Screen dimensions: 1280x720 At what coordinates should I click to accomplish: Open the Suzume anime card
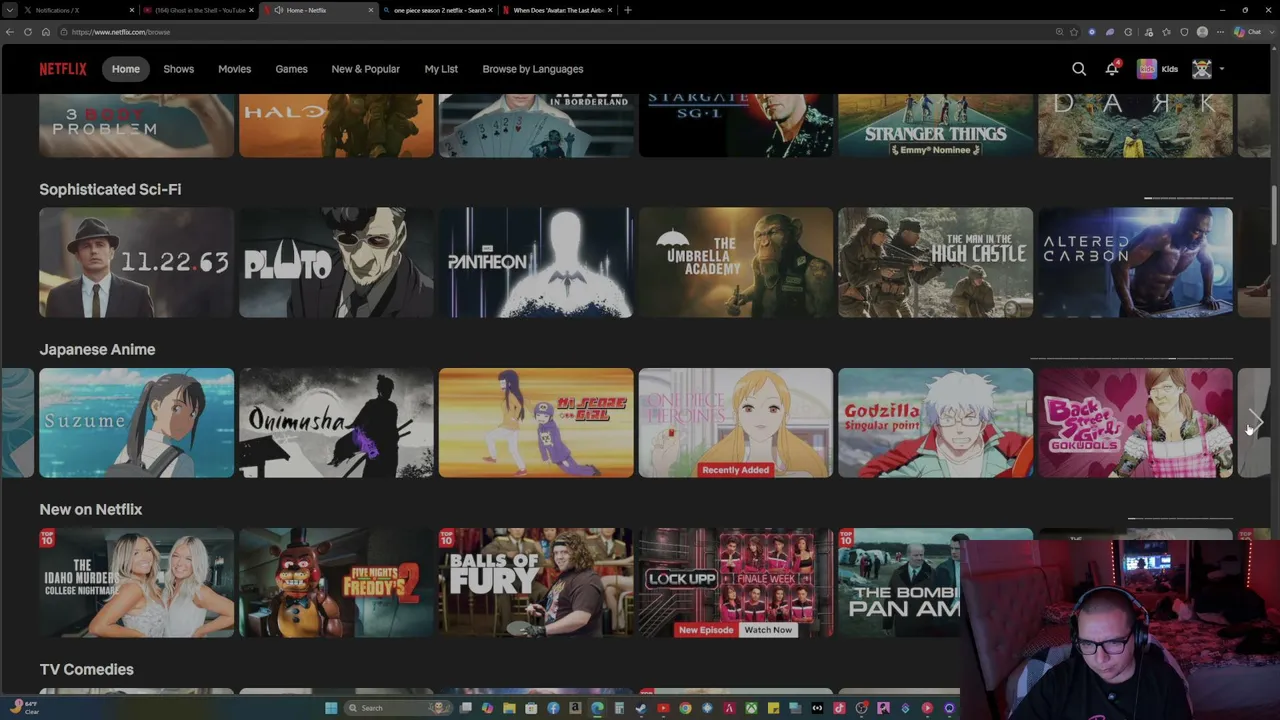tap(136, 423)
